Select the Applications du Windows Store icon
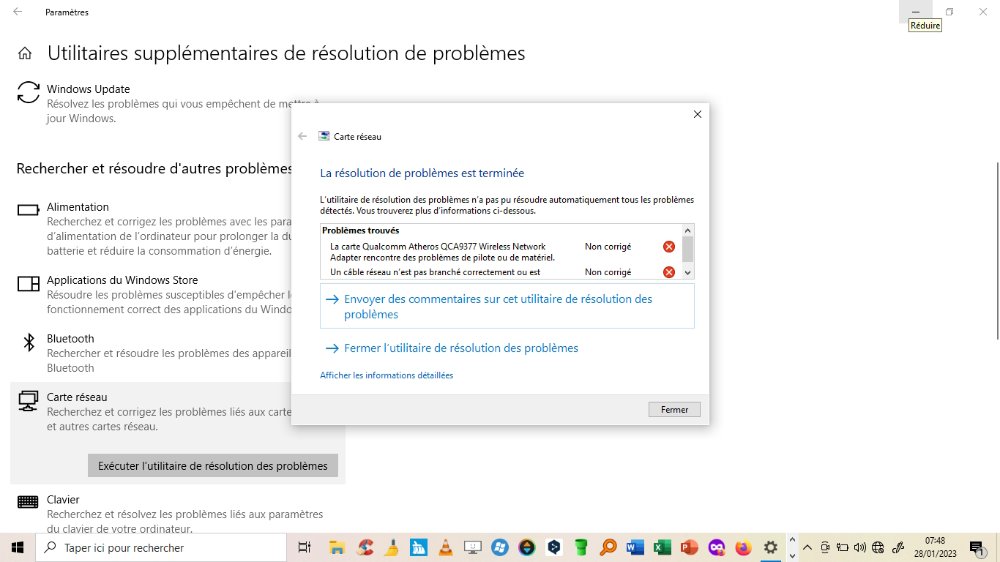 pos(28,283)
